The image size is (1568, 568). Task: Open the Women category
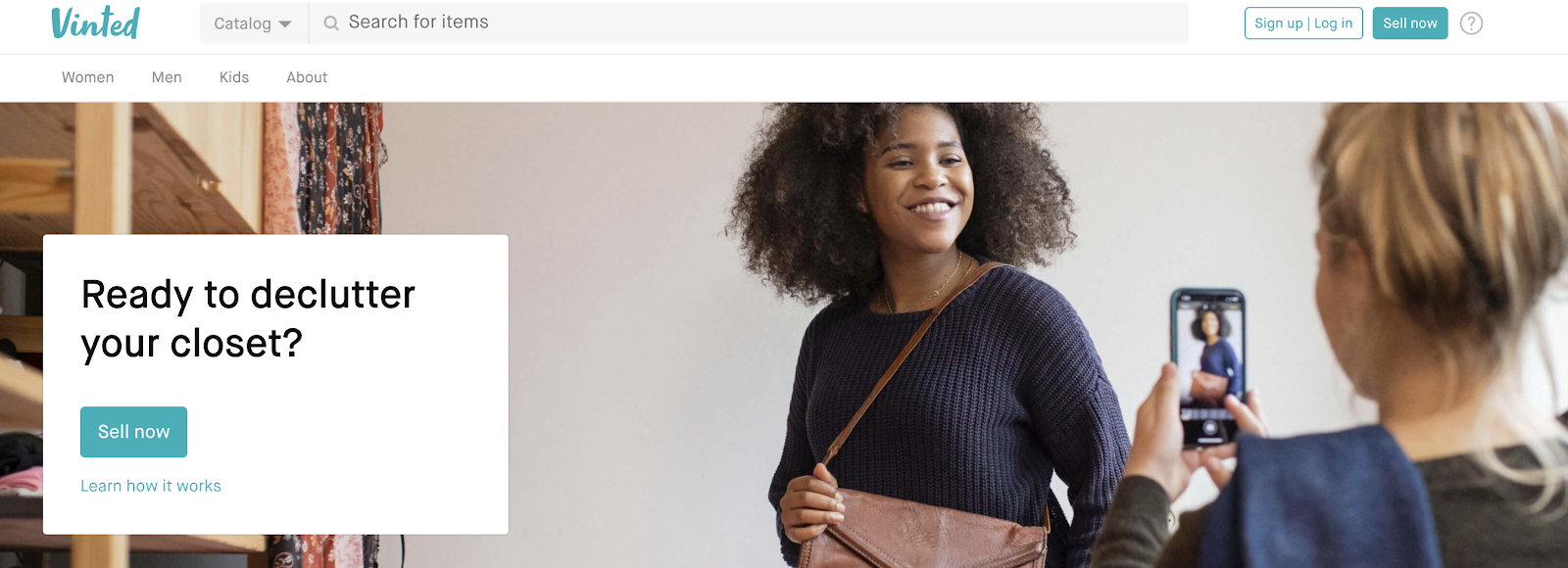[x=87, y=77]
